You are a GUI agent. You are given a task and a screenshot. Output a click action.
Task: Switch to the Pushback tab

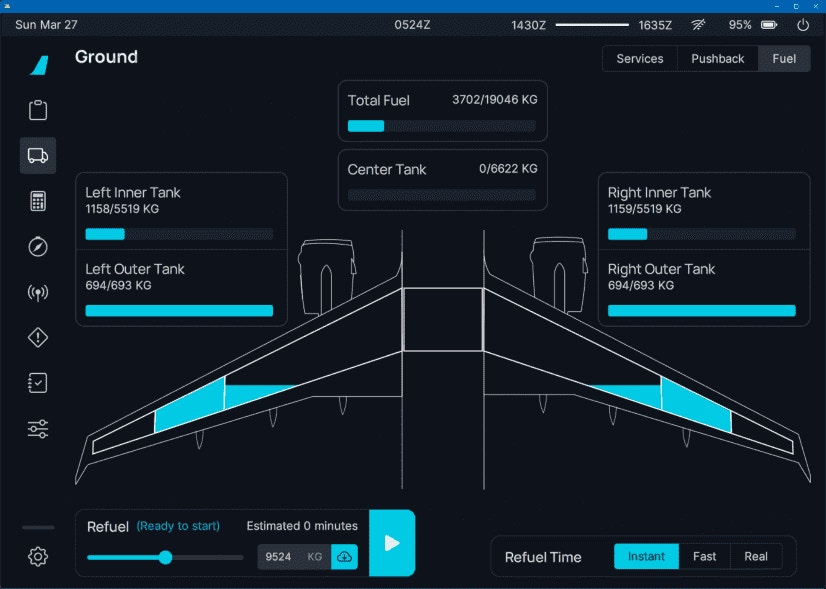717,59
